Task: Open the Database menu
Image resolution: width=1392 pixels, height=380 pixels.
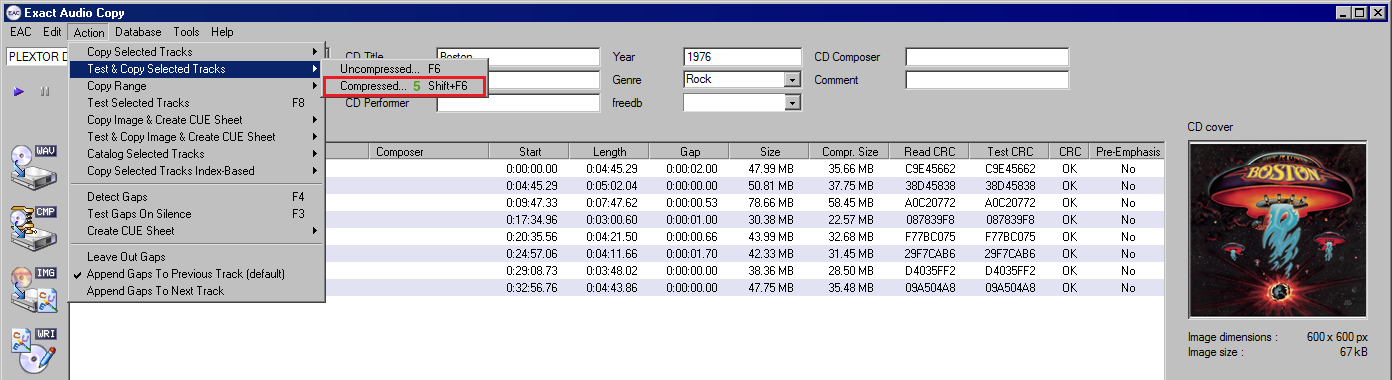Action: pos(138,32)
